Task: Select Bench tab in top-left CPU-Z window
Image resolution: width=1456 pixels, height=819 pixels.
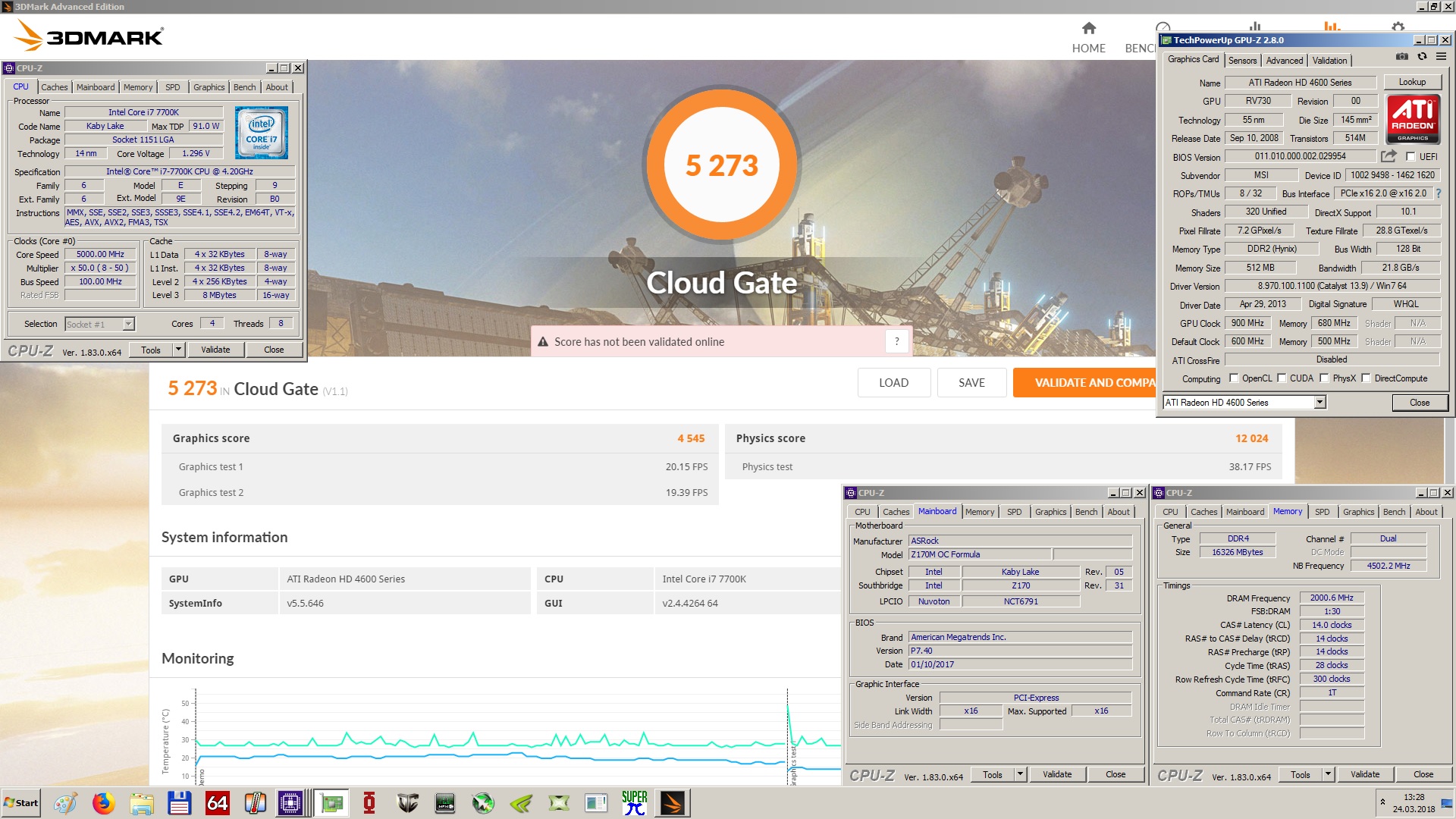Action: (244, 87)
